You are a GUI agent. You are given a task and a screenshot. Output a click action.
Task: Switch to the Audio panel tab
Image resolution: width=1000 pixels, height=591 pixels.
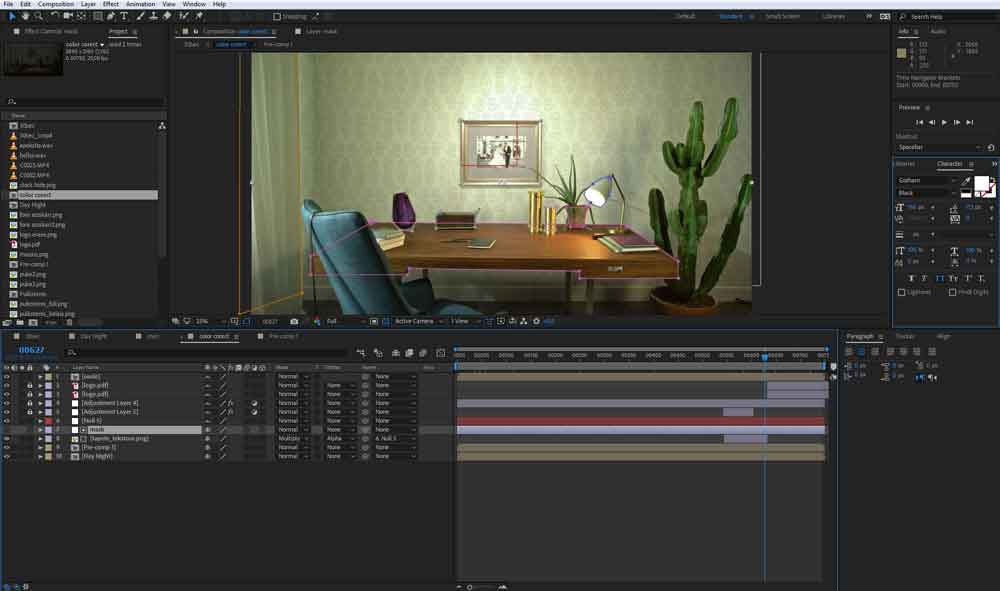point(938,31)
